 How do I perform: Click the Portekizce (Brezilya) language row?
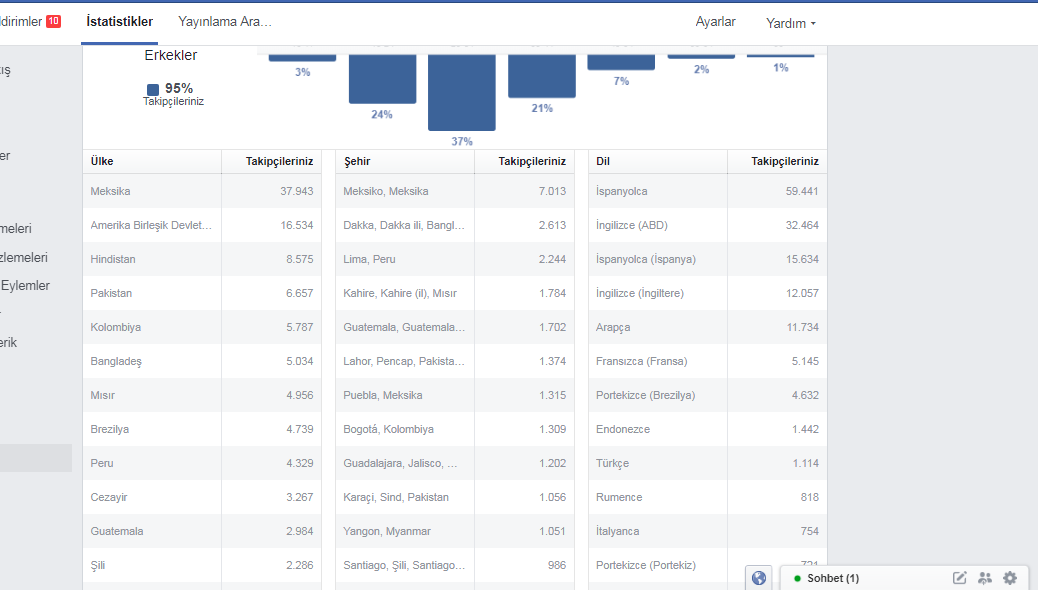(708, 395)
